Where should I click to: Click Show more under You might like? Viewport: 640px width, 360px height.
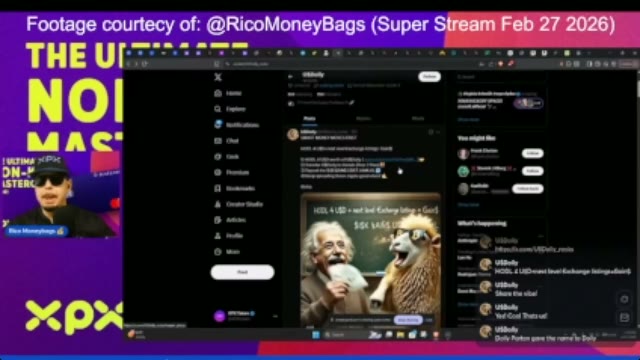468,204
